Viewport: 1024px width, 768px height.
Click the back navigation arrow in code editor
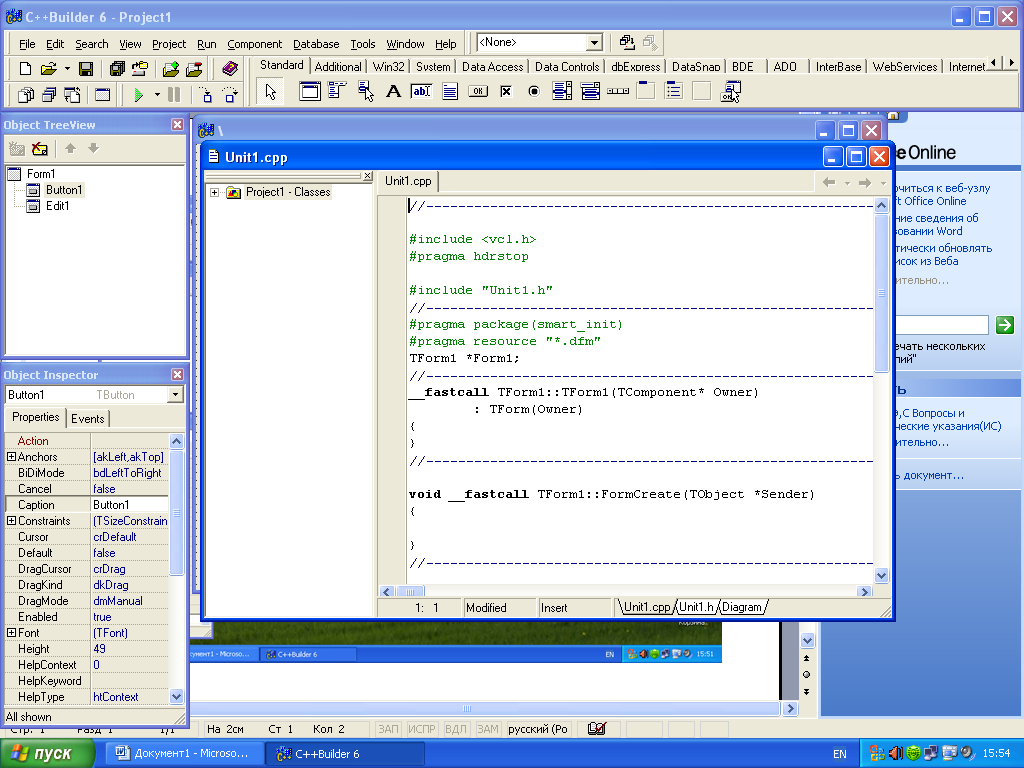pyautogui.click(x=829, y=182)
